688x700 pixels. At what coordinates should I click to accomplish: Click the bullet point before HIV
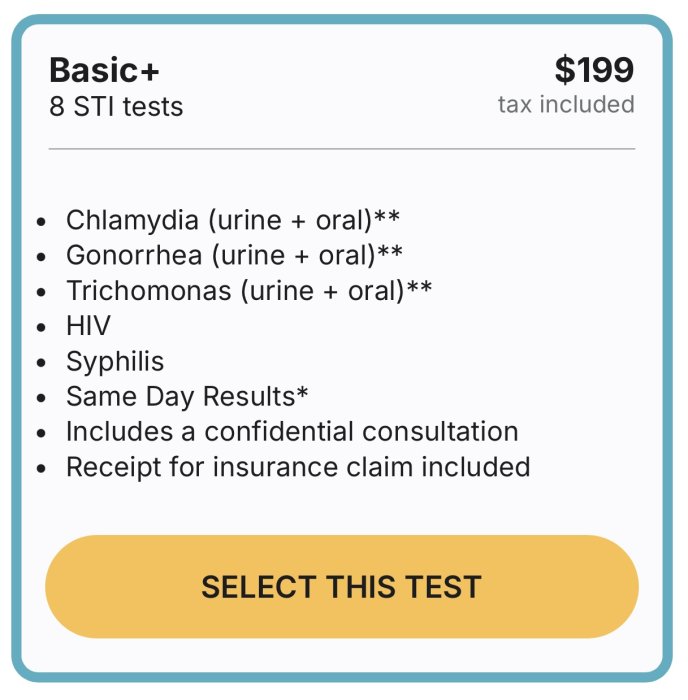coord(41,328)
